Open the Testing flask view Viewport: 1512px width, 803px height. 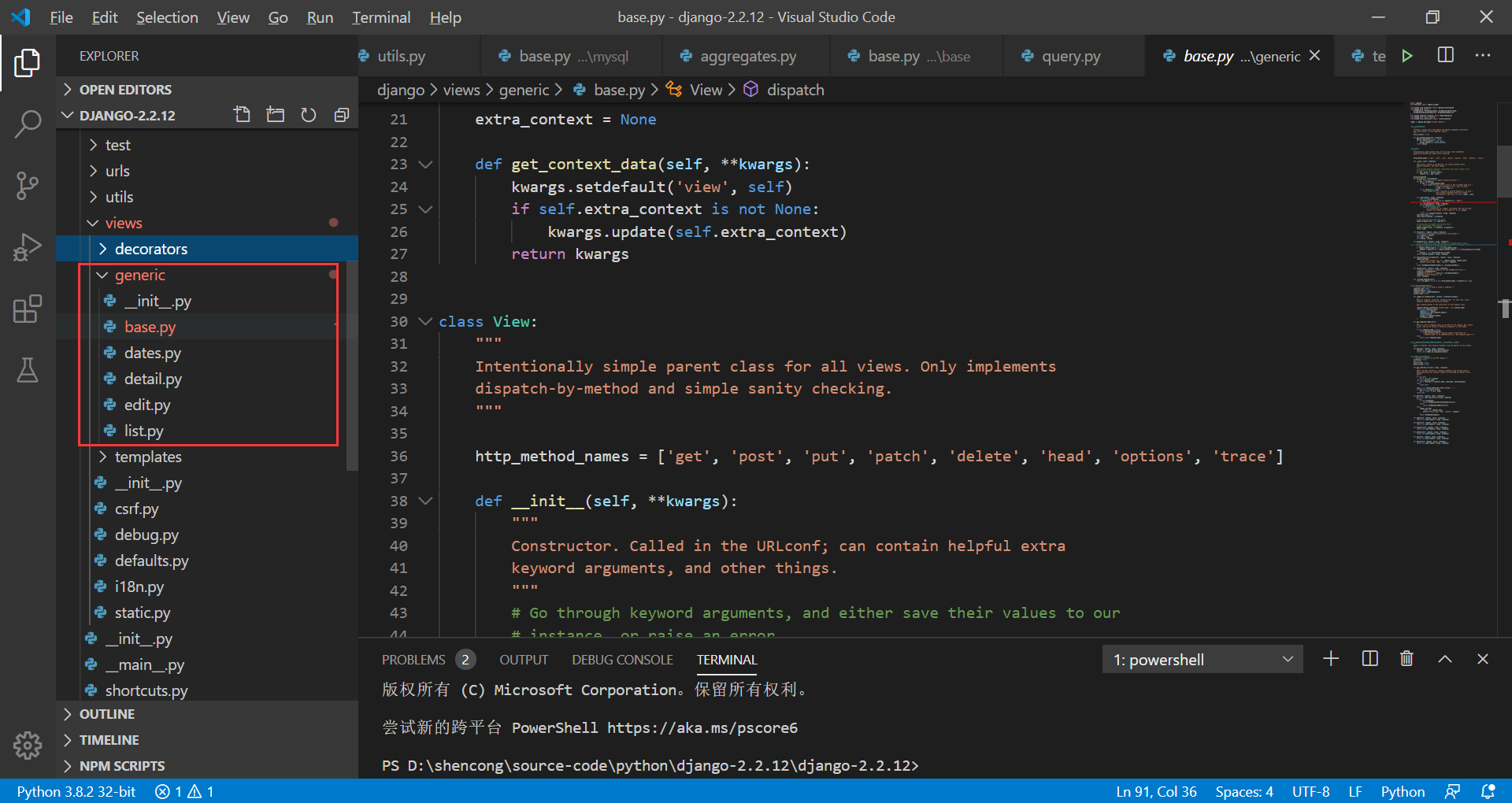(28, 370)
